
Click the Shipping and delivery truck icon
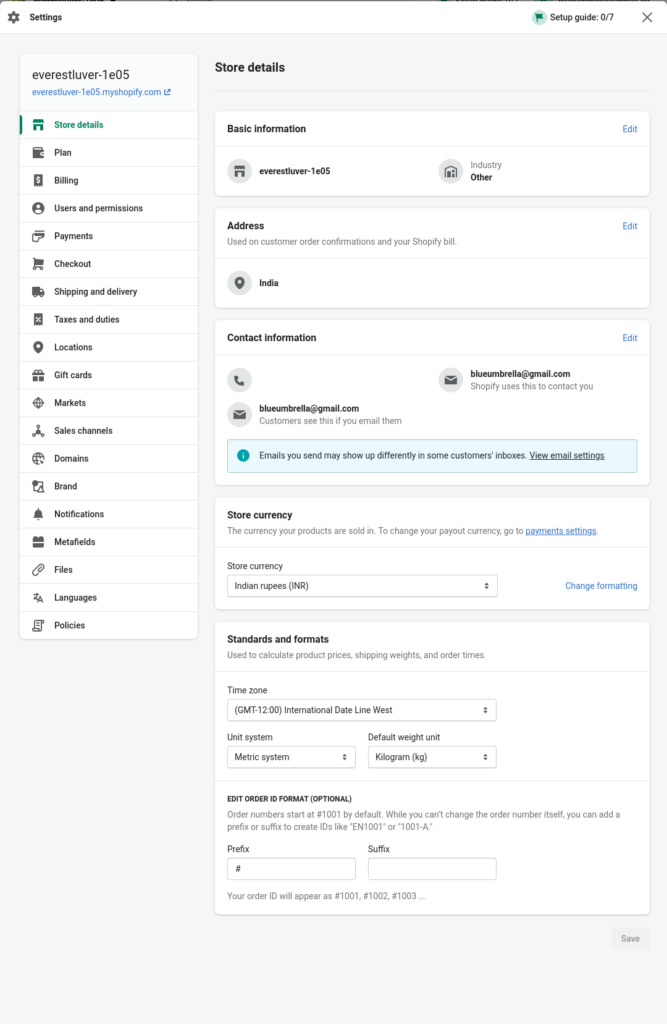[39, 292]
